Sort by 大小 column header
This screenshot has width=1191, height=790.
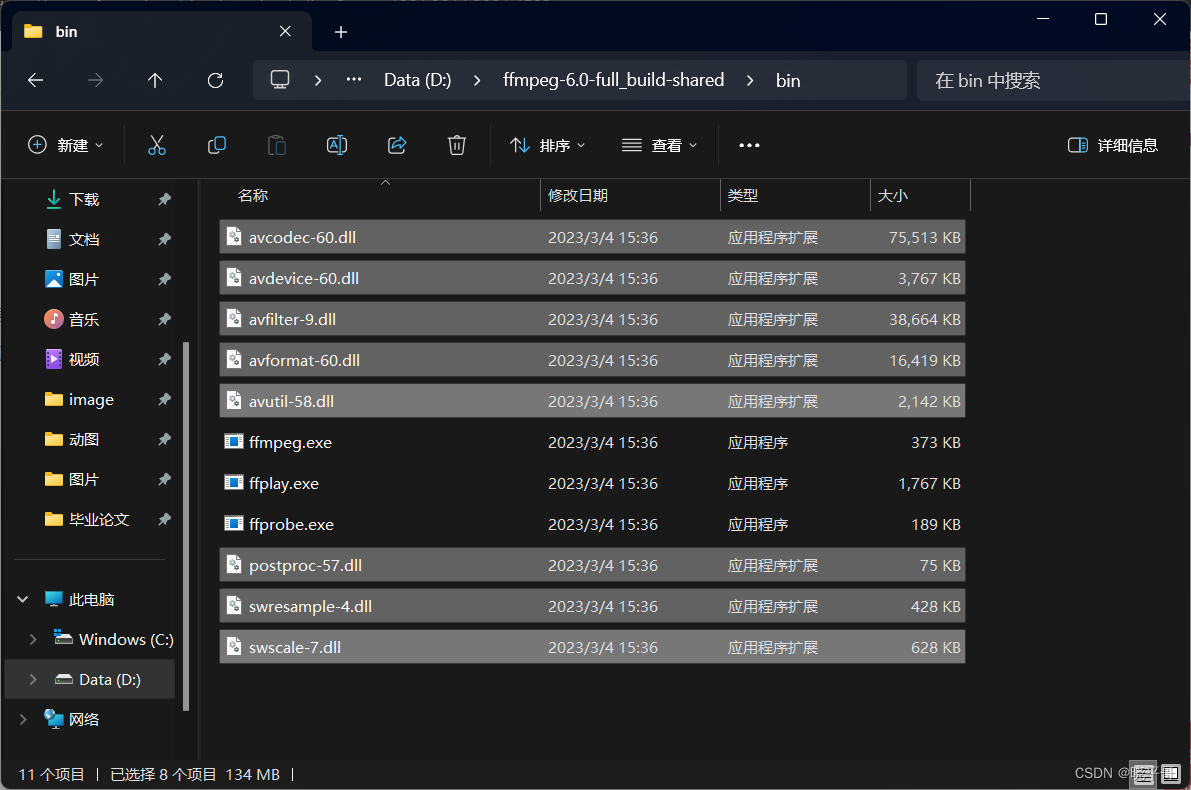(x=892, y=195)
